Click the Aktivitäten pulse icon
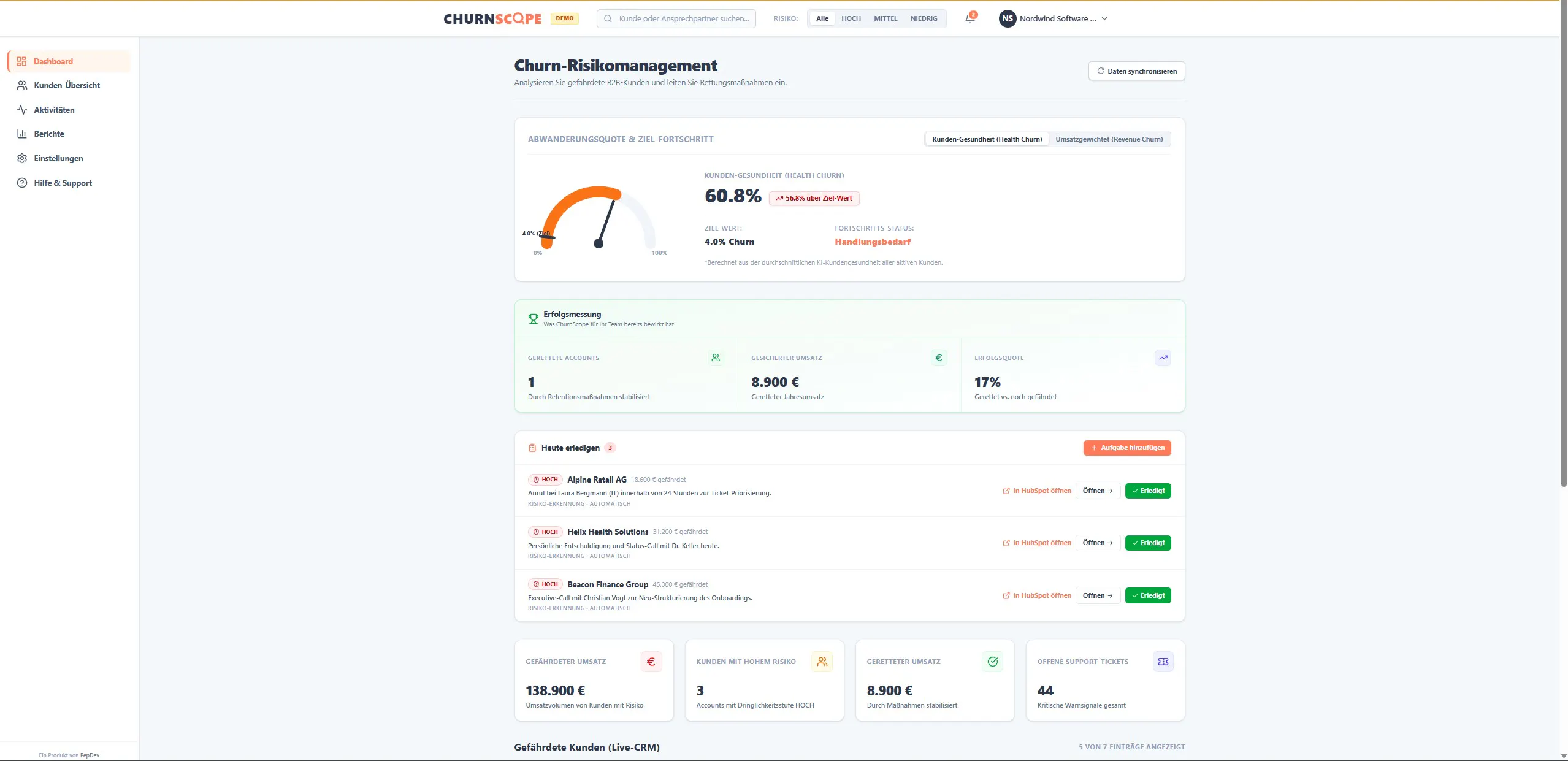 tap(22, 110)
